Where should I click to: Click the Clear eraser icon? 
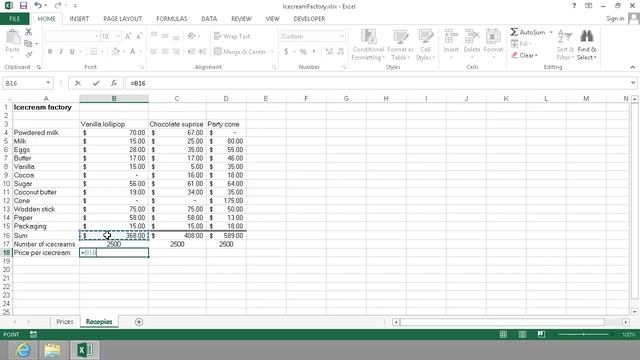[514, 55]
